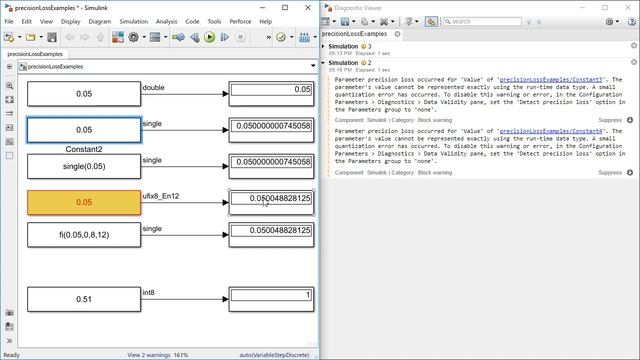This screenshot has width=640, height=360.
Task: Click the Zoom tool in left palette
Action: pyautogui.click(x=9, y=86)
